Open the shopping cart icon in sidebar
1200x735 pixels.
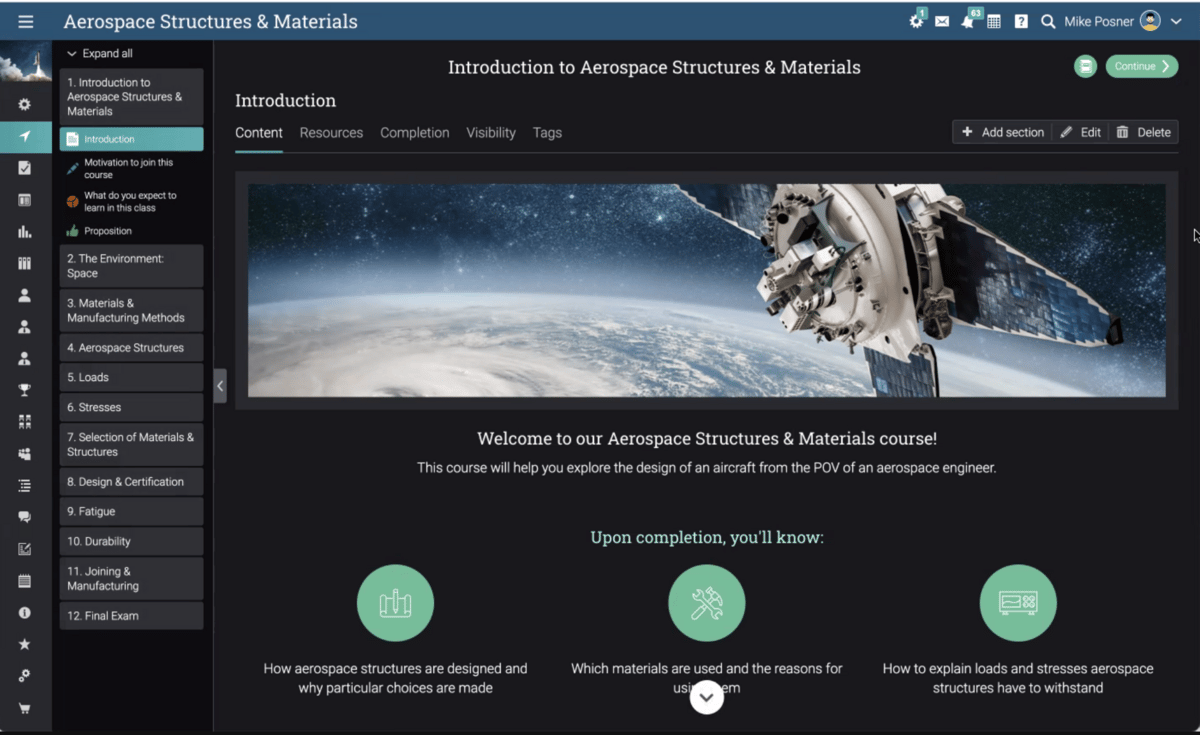coord(25,708)
